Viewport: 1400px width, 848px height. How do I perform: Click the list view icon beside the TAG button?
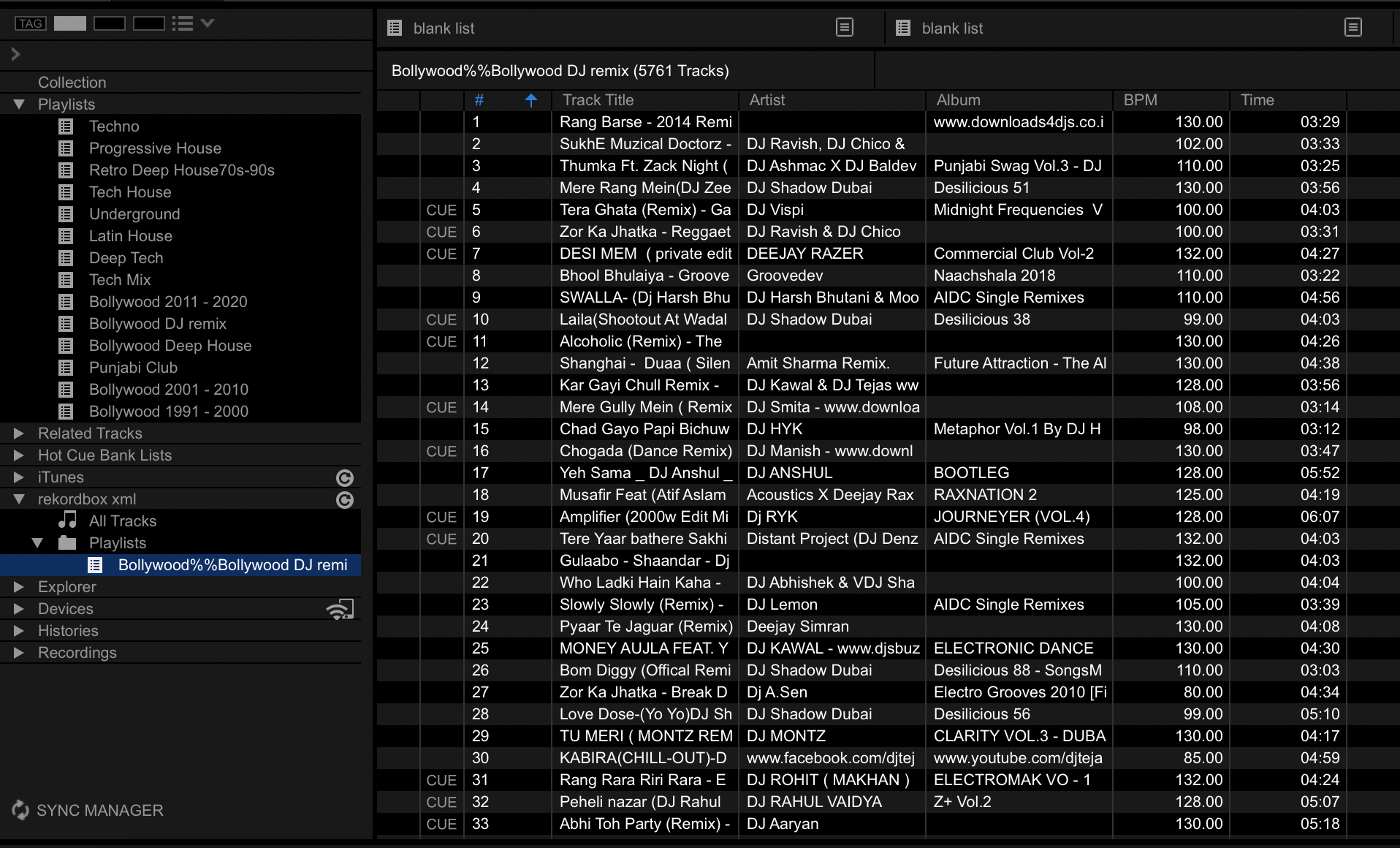click(183, 23)
